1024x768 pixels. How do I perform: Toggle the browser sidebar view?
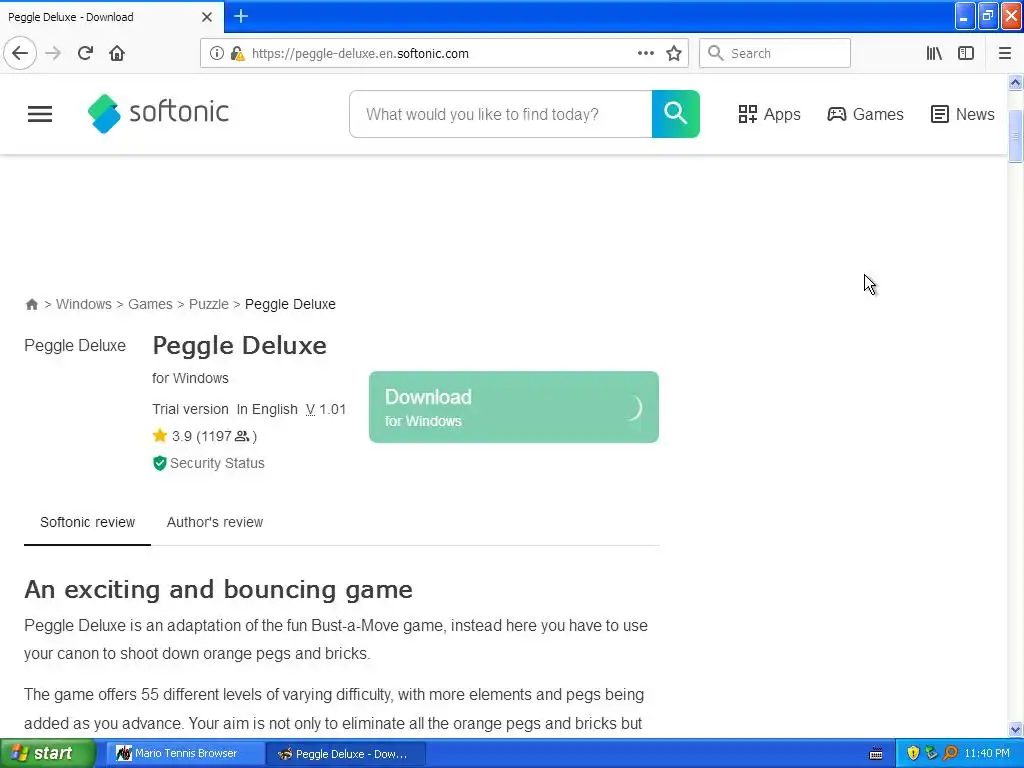click(x=966, y=53)
